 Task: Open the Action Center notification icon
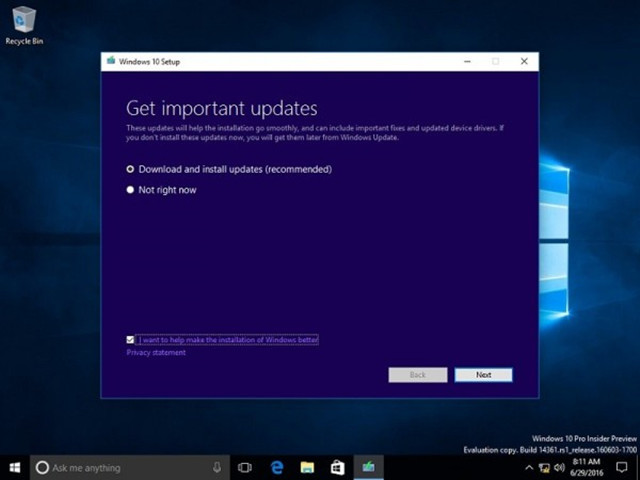(622, 467)
